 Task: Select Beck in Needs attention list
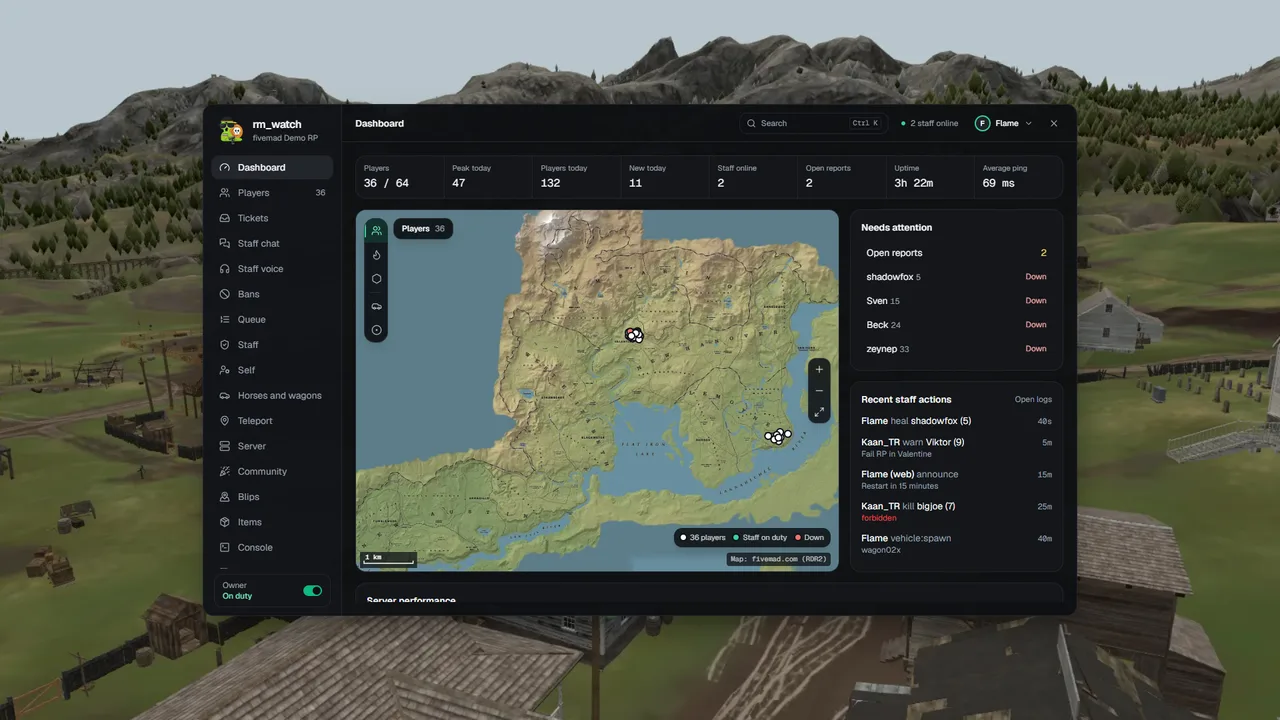(x=956, y=325)
